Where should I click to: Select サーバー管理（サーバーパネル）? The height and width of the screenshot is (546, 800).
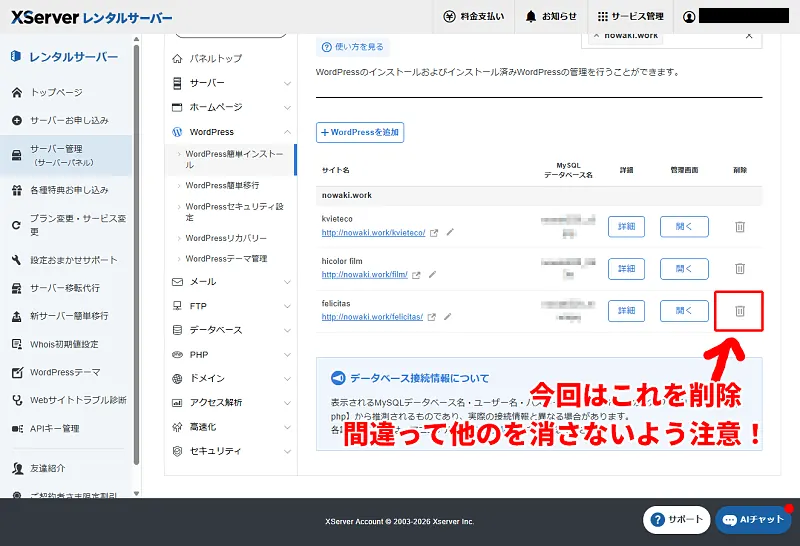tap(65, 155)
